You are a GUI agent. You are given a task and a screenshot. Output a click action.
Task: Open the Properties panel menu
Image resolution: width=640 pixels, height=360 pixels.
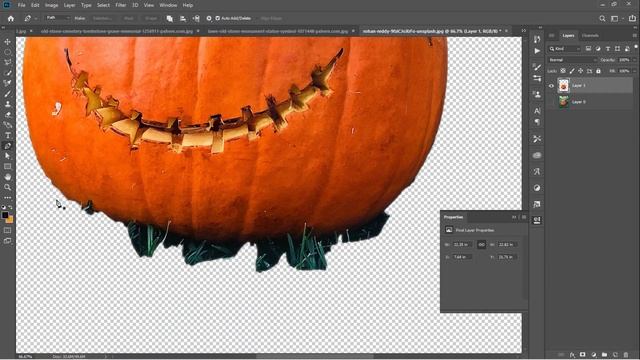coord(524,217)
